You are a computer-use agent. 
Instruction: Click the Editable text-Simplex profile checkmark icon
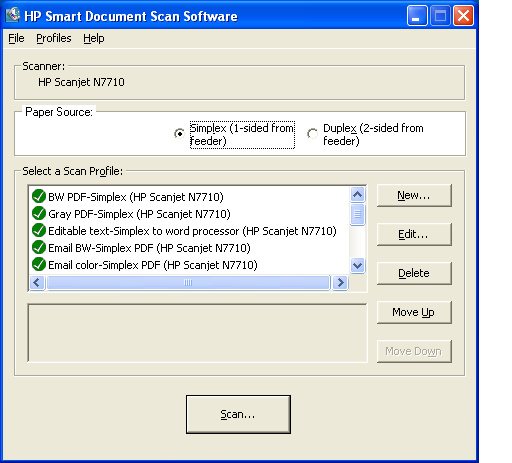[39, 230]
